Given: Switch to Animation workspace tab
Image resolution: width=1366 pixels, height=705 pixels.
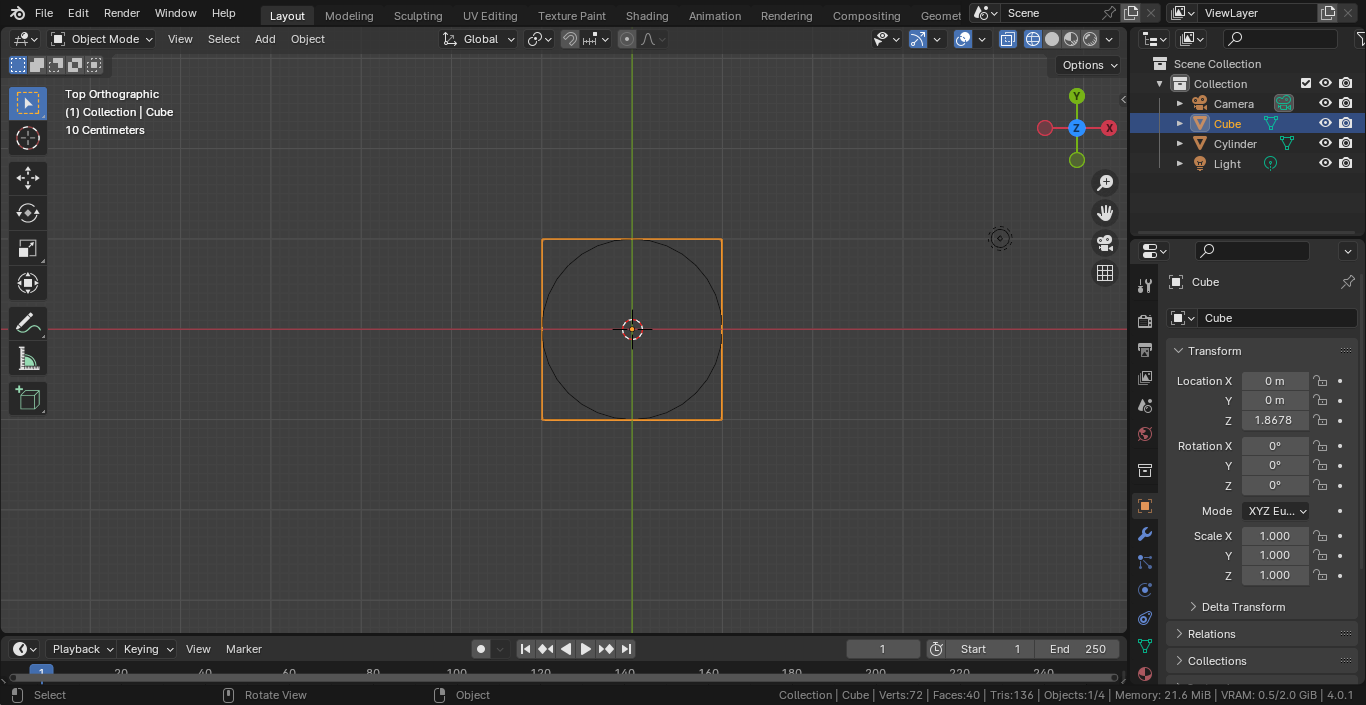Looking at the screenshot, I should pos(715,16).
